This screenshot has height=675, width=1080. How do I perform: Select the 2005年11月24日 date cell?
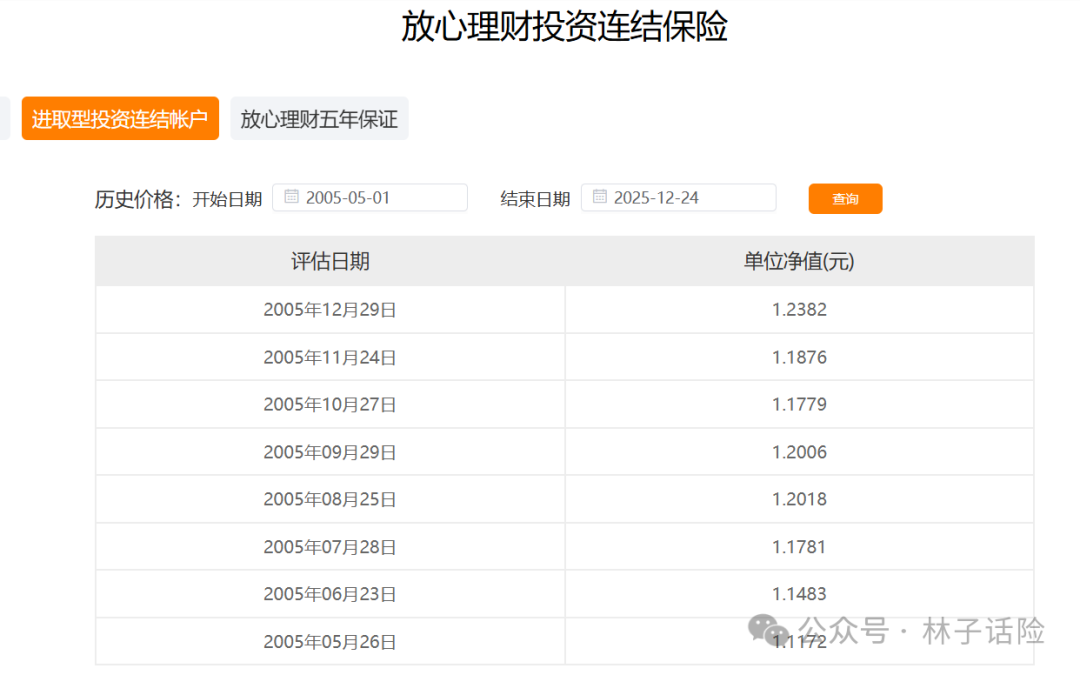point(330,357)
